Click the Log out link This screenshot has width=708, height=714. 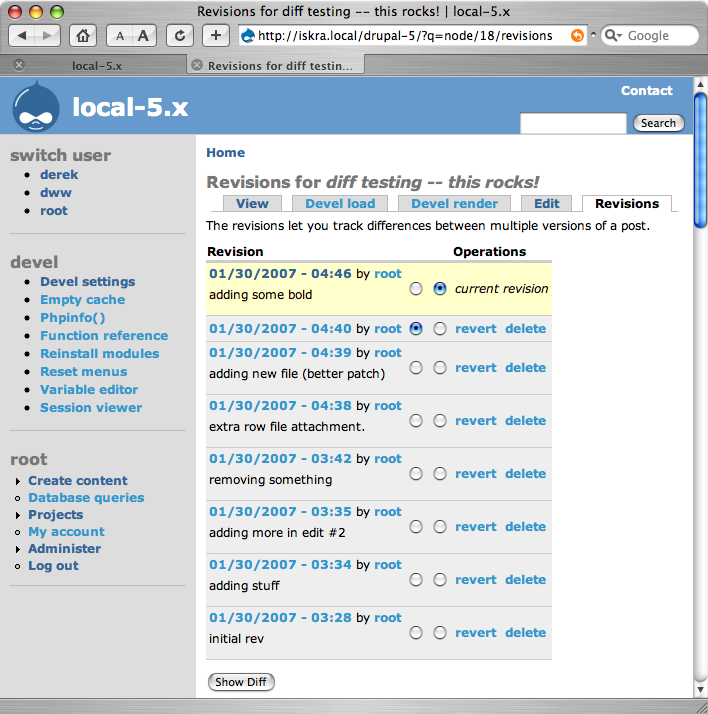53,566
